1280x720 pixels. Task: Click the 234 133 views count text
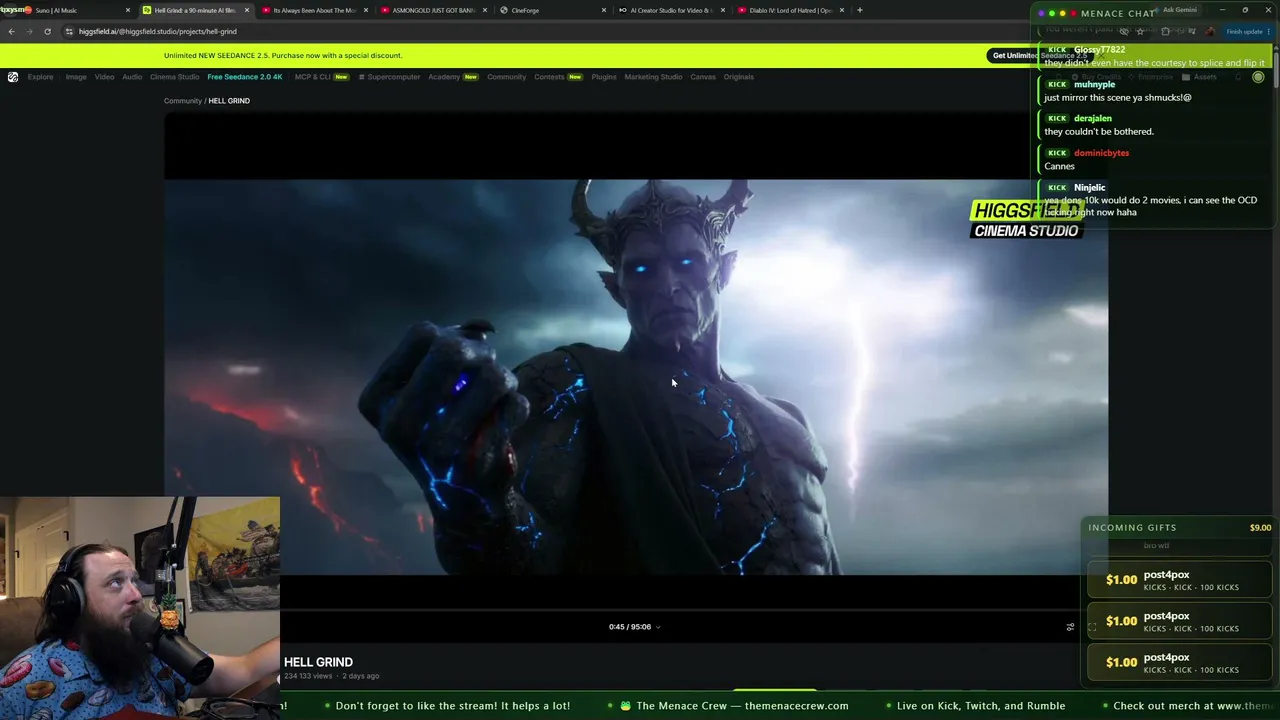pyautogui.click(x=308, y=676)
